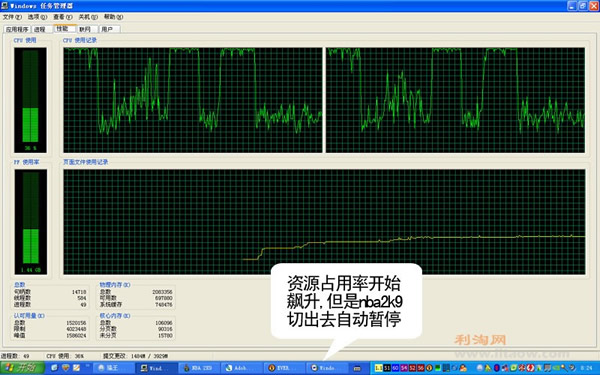Image resolution: width=600 pixels, height=375 pixels.
Task: Open the 文件 menu
Action: (x=12, y=17)
